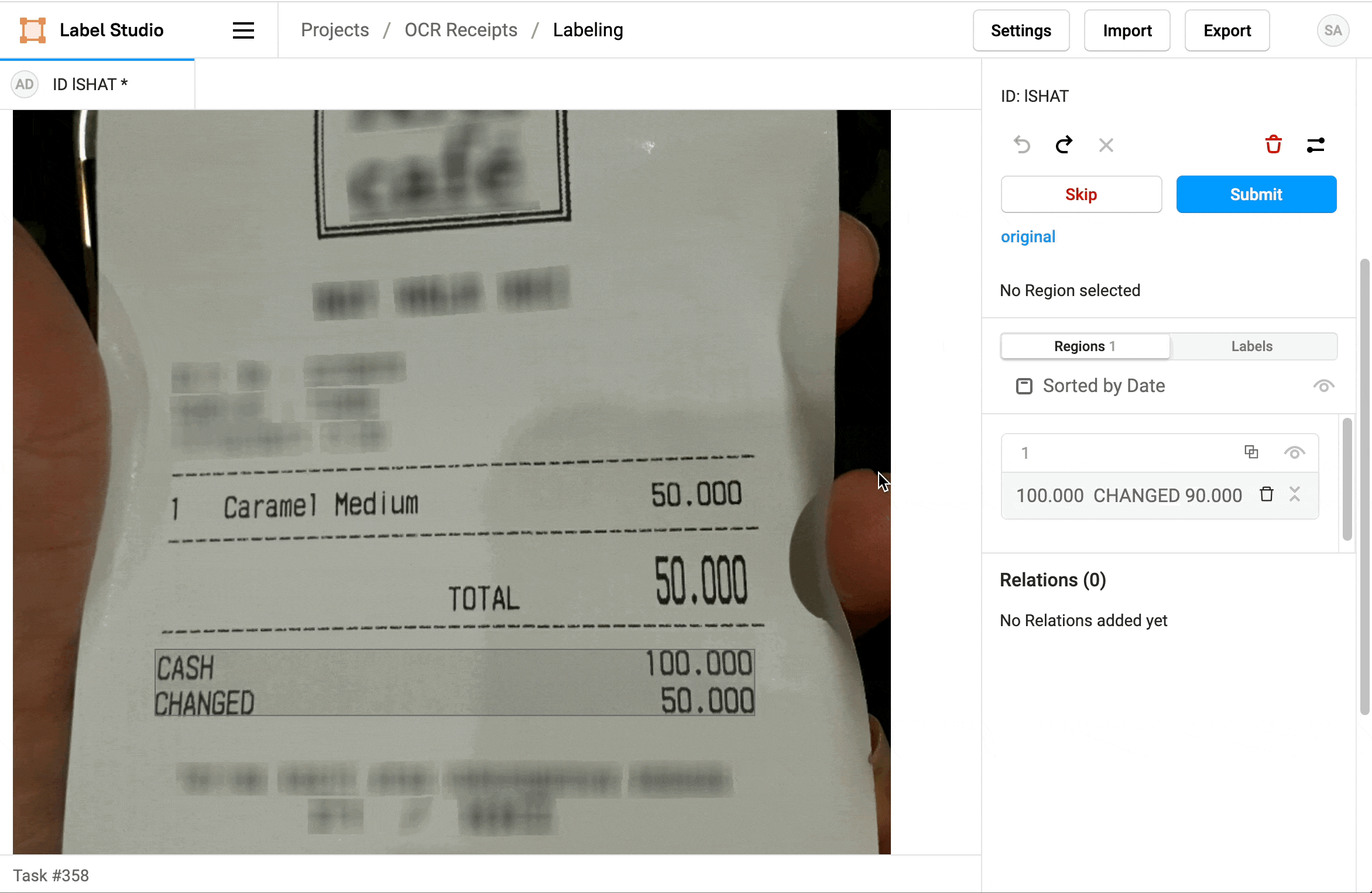Toggle eye icon next to Sorted by Date
This screenshot has width=1372, height=893.
[1322, 385]
